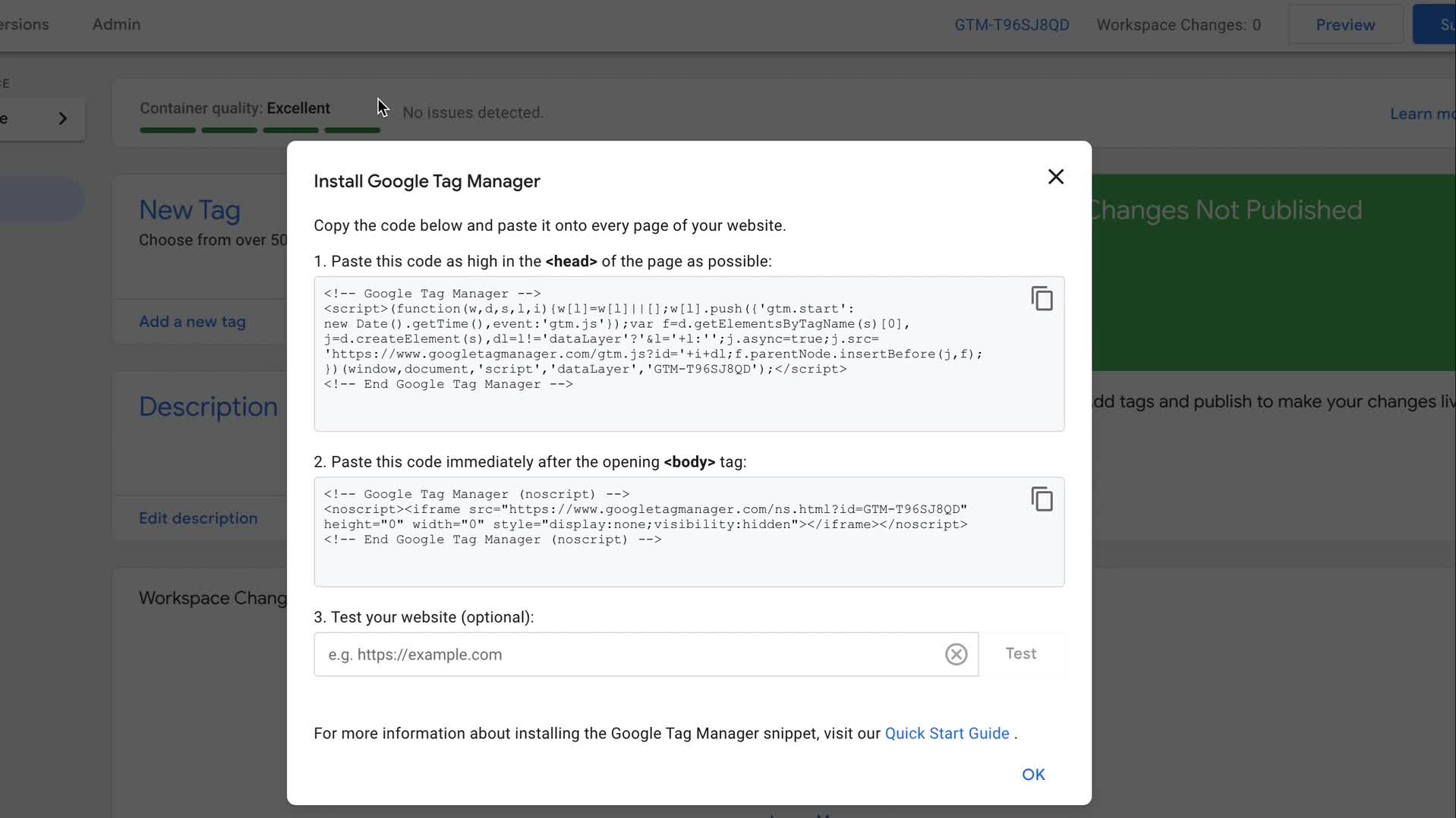This screenshot has height=818, width=1456.
Task: Click Edit description link
Action: point(198,518)
